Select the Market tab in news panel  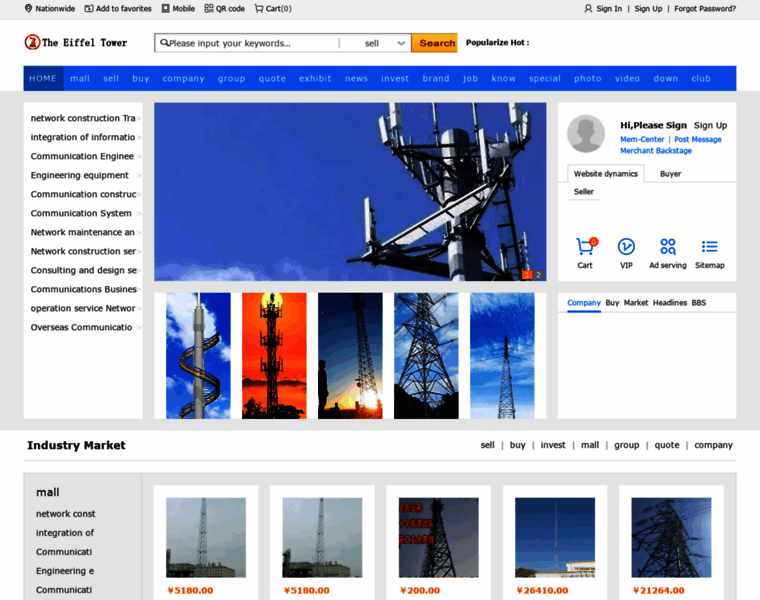635,303
